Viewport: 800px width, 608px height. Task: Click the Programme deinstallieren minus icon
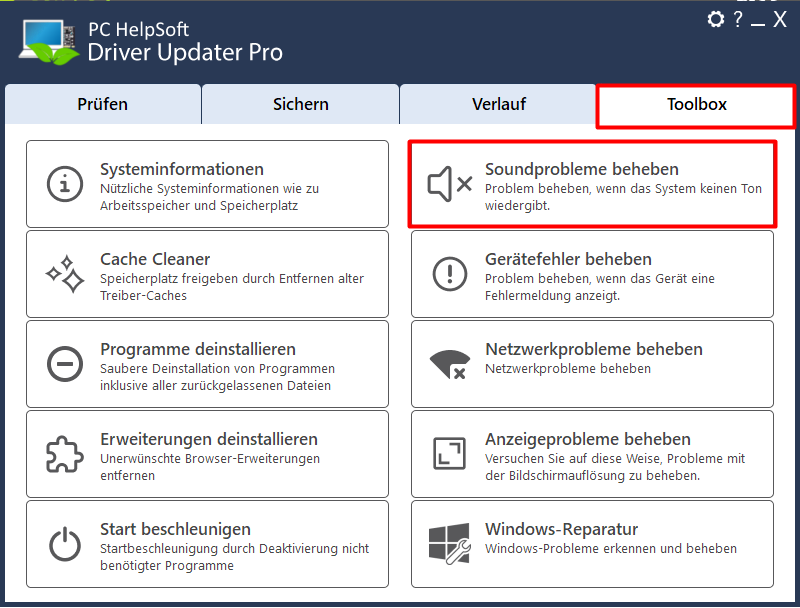point(65,364)
